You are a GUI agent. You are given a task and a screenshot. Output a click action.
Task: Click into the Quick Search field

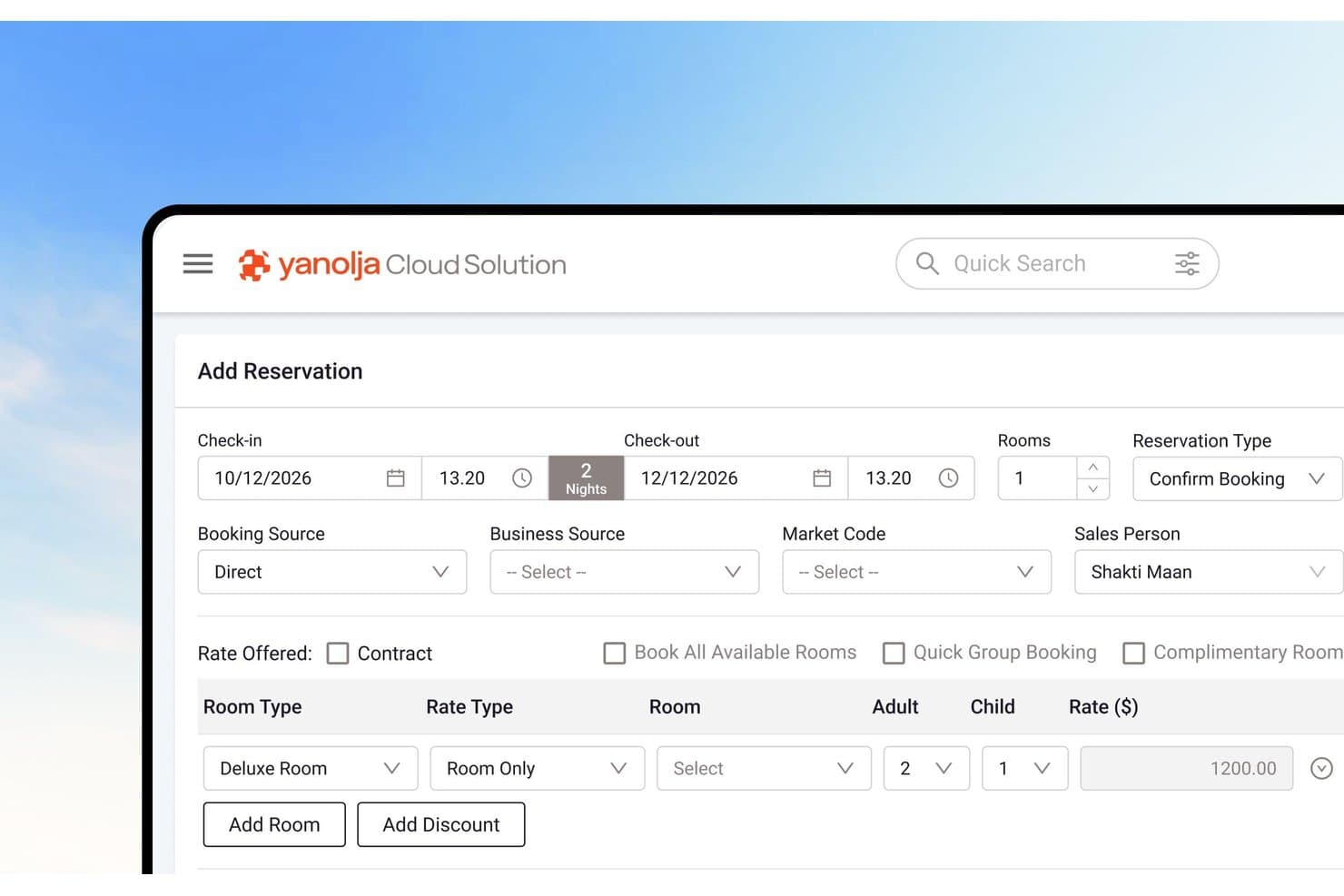click(x=1057, y=263)
